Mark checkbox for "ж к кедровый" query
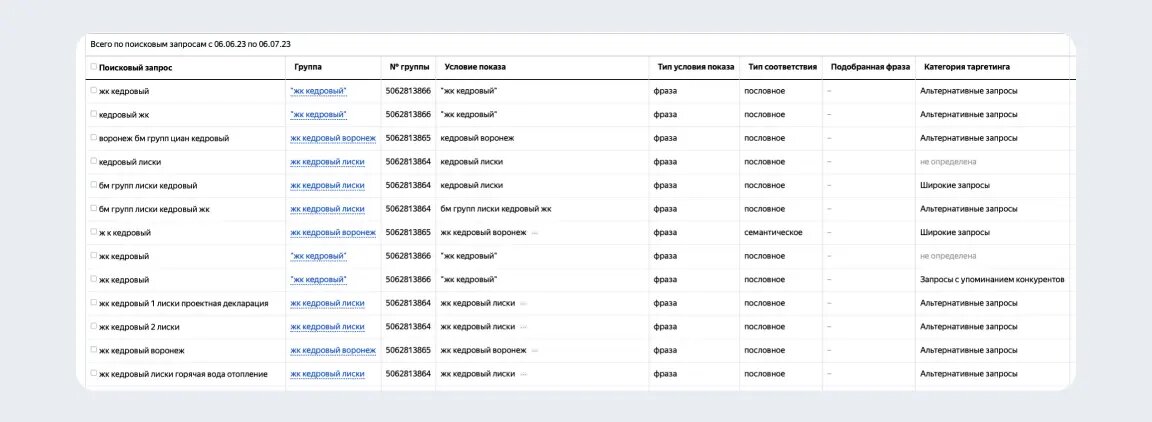The width and height of the screenshot is (1152, 422). coord(93,232)
